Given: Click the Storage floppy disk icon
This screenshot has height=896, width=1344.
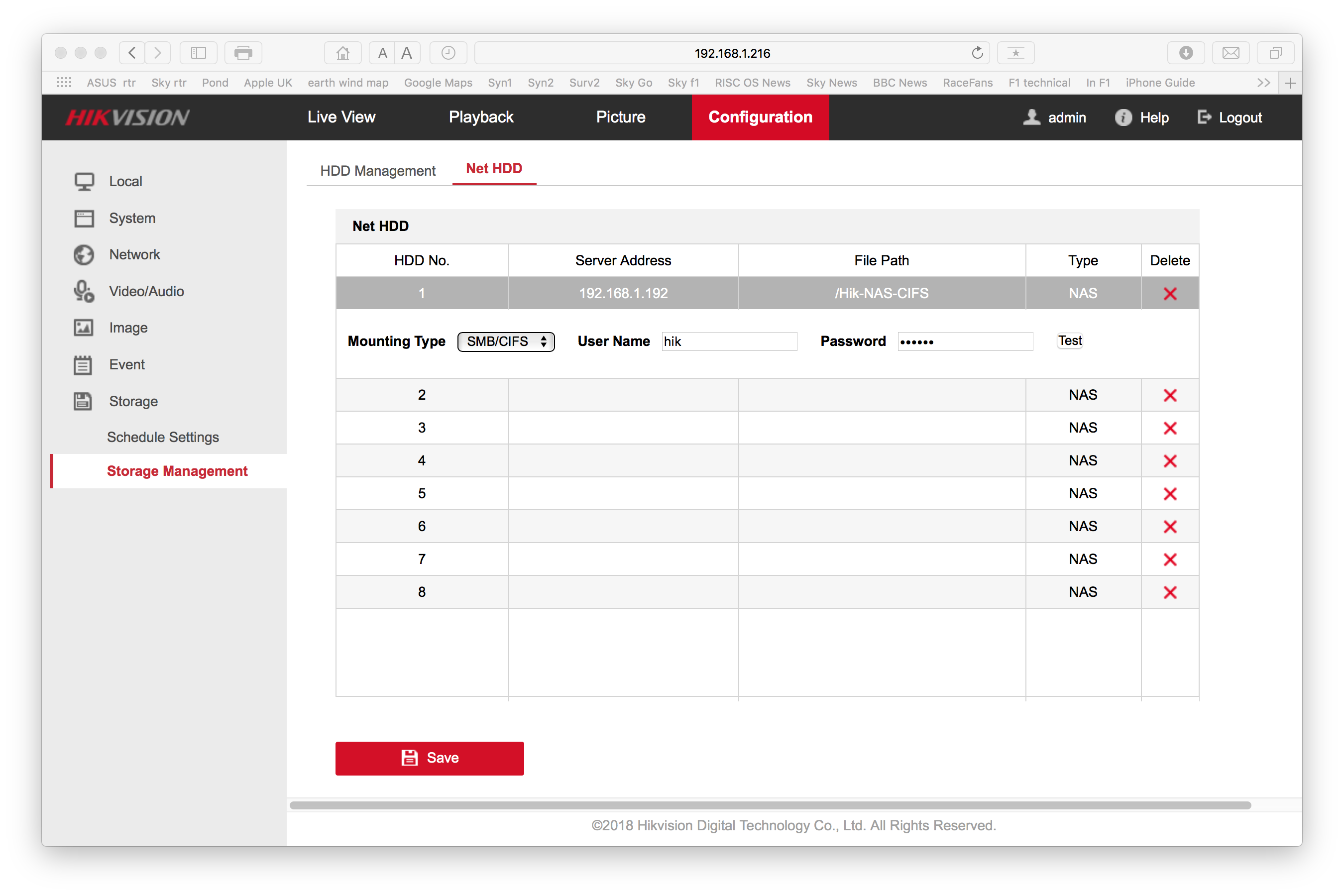Looking at the screenshot, I should [84, 401].
